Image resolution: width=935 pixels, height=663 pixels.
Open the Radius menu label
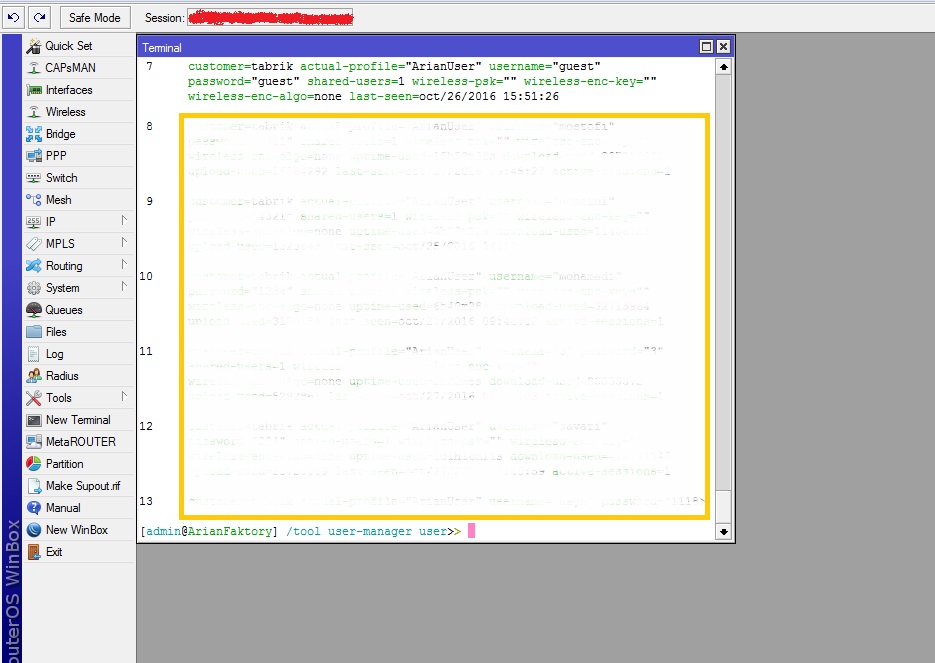(x=62, y=376)
